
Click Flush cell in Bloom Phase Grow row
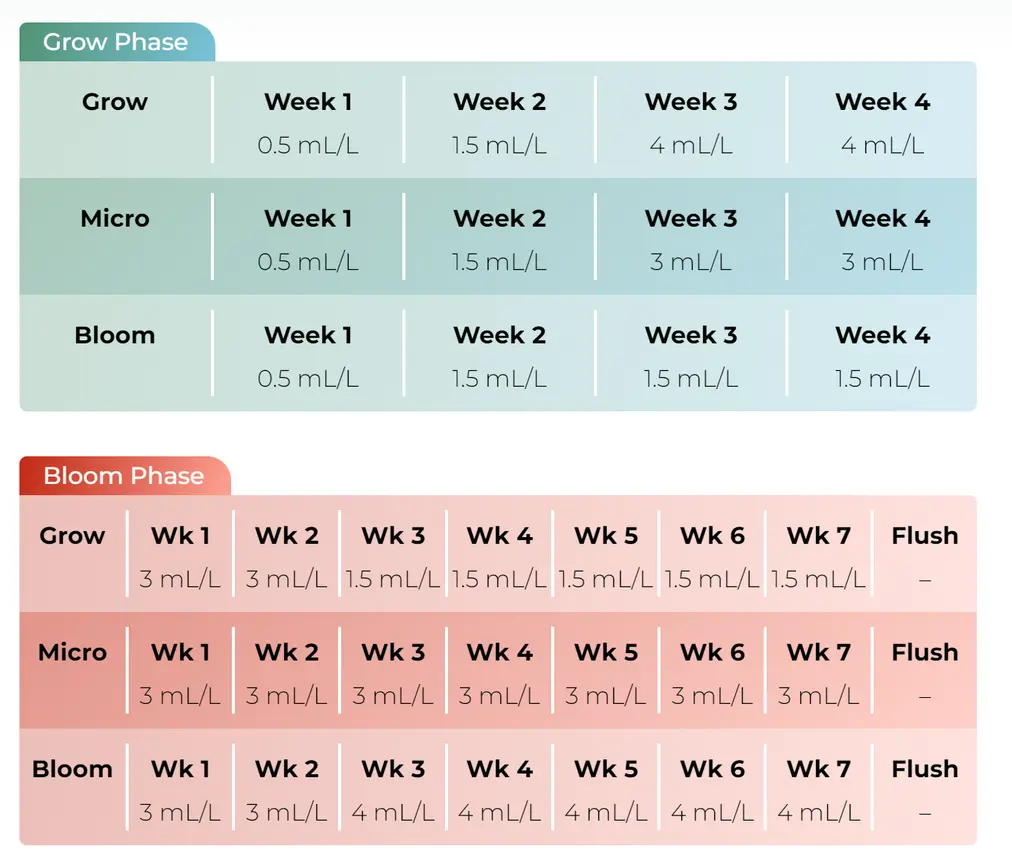[x=924, y=556]
